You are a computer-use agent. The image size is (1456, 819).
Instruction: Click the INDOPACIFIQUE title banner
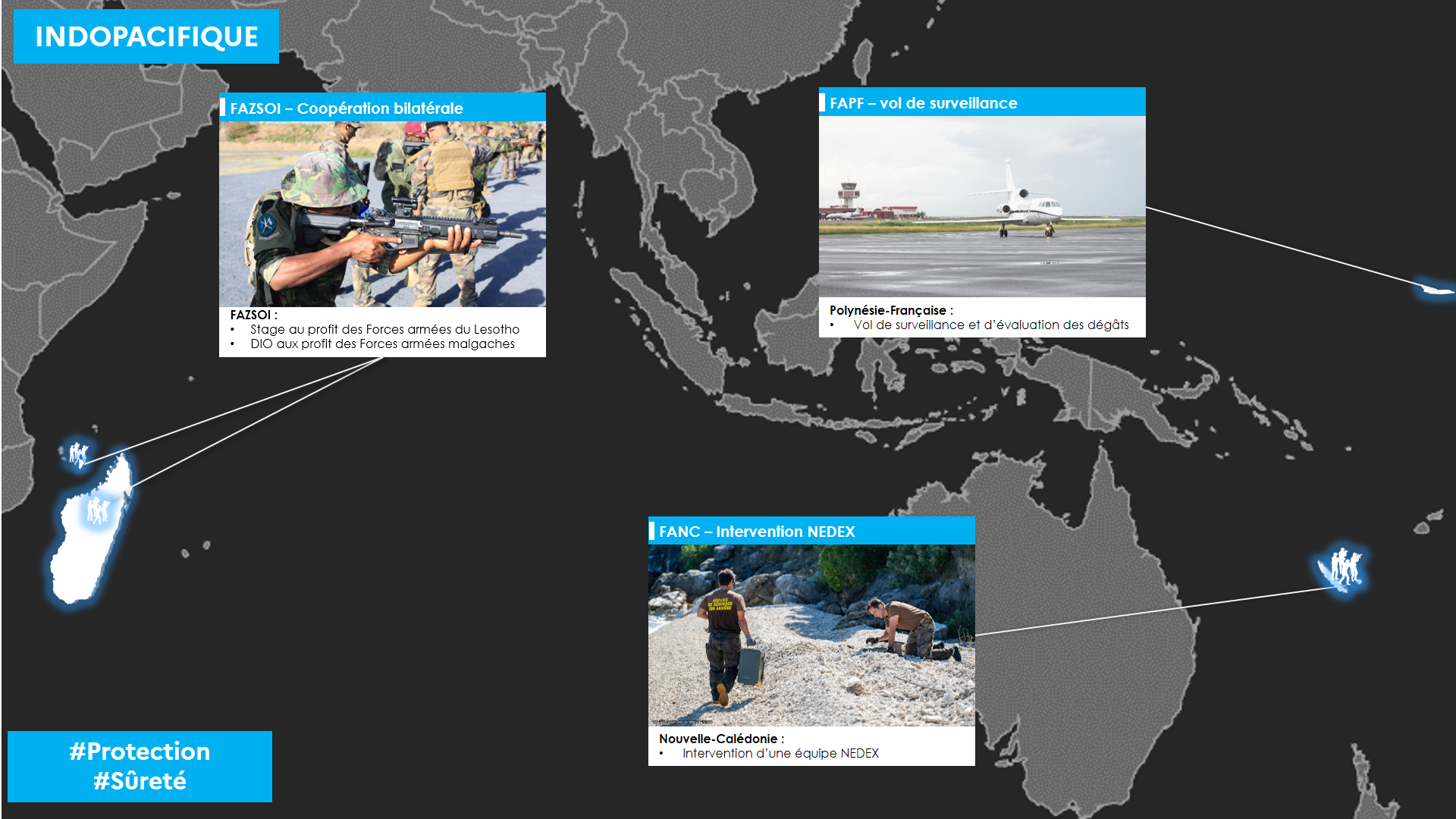[x=146, y=36]
